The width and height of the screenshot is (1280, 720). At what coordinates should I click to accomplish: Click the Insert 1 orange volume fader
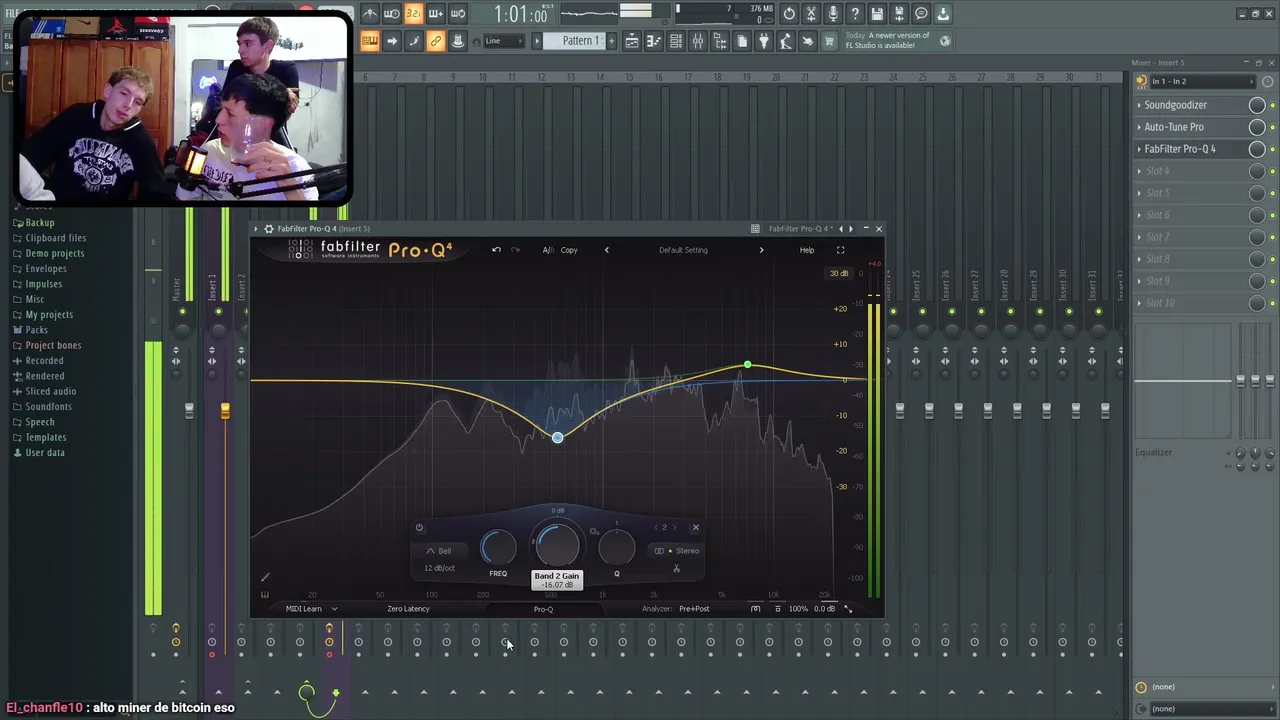click(x=225, y=411)
